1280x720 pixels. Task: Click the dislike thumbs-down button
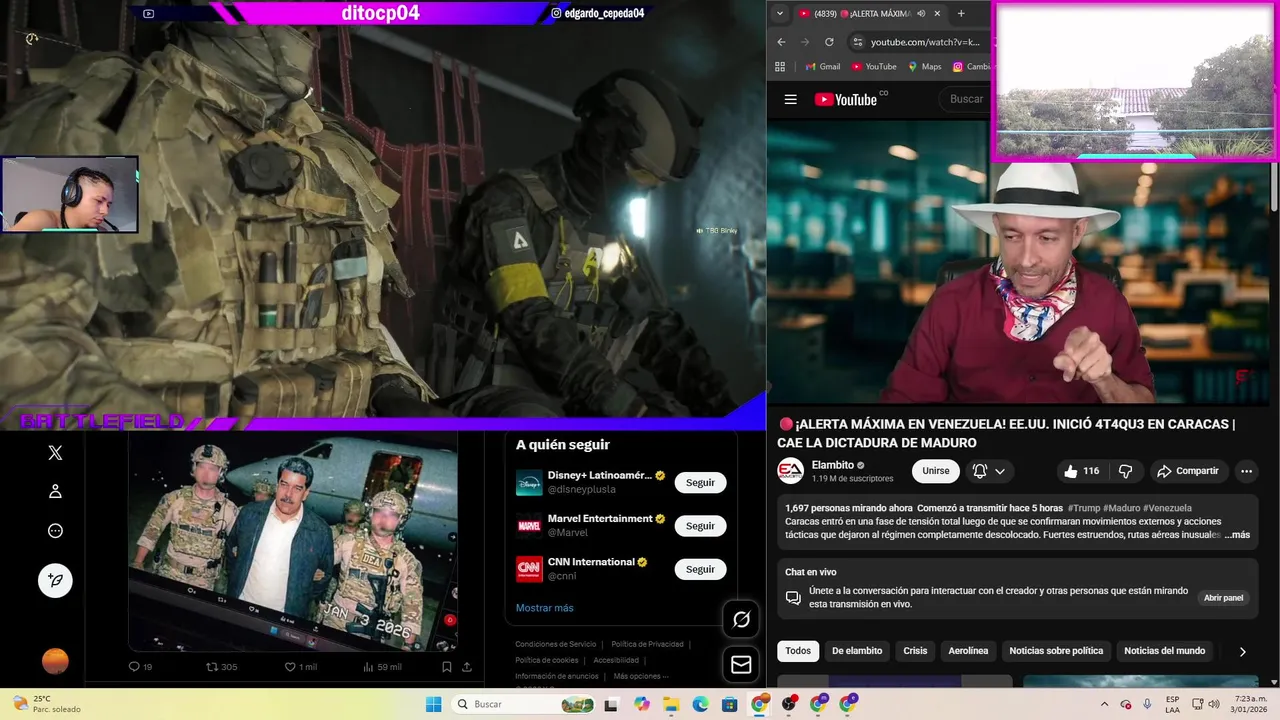(1125, 471)
